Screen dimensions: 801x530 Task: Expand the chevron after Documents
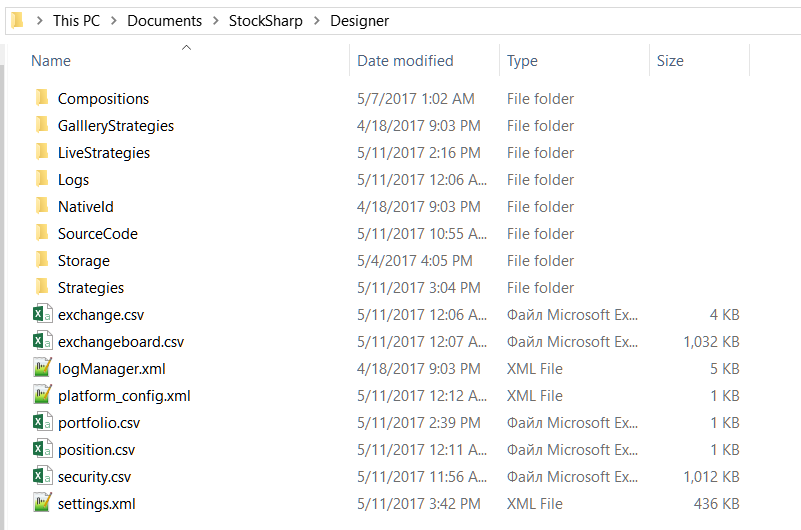pos(216,21)
